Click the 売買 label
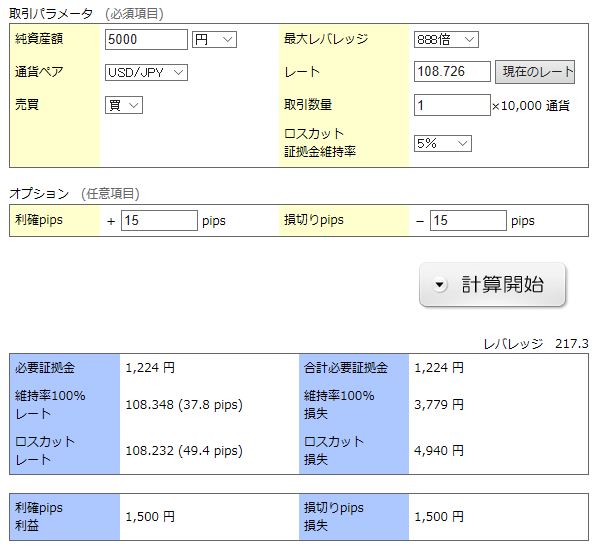 coord(27,104)
